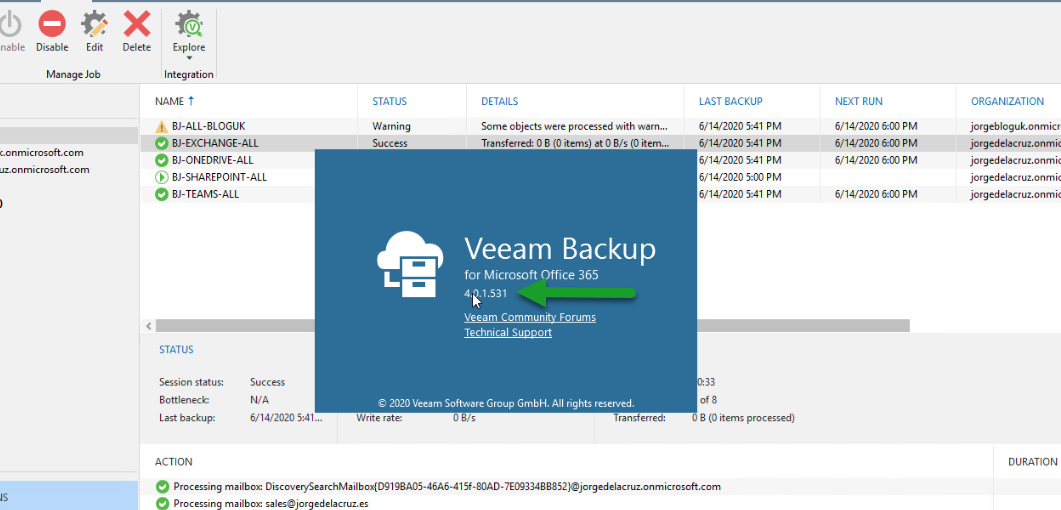Click the Session status Success value
Screen dimensions: 1061x510
pos(267,382)
